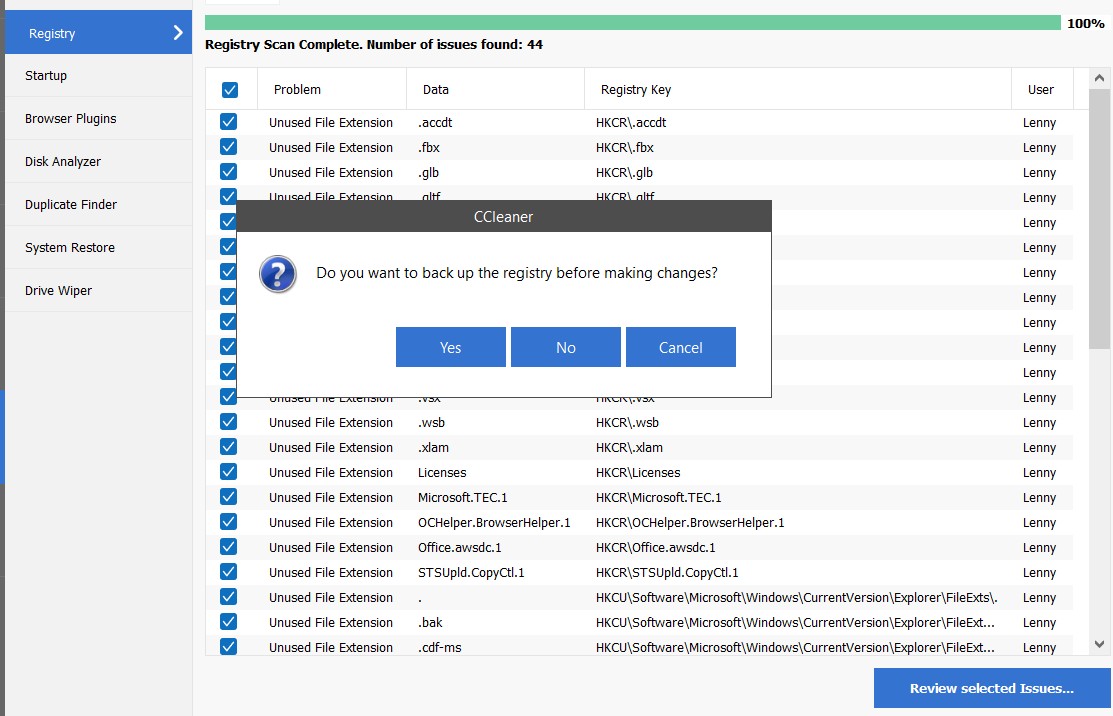Open the Disk Analyzer tool
This screenshot has height=716, width=1113.
click(99, 162)
